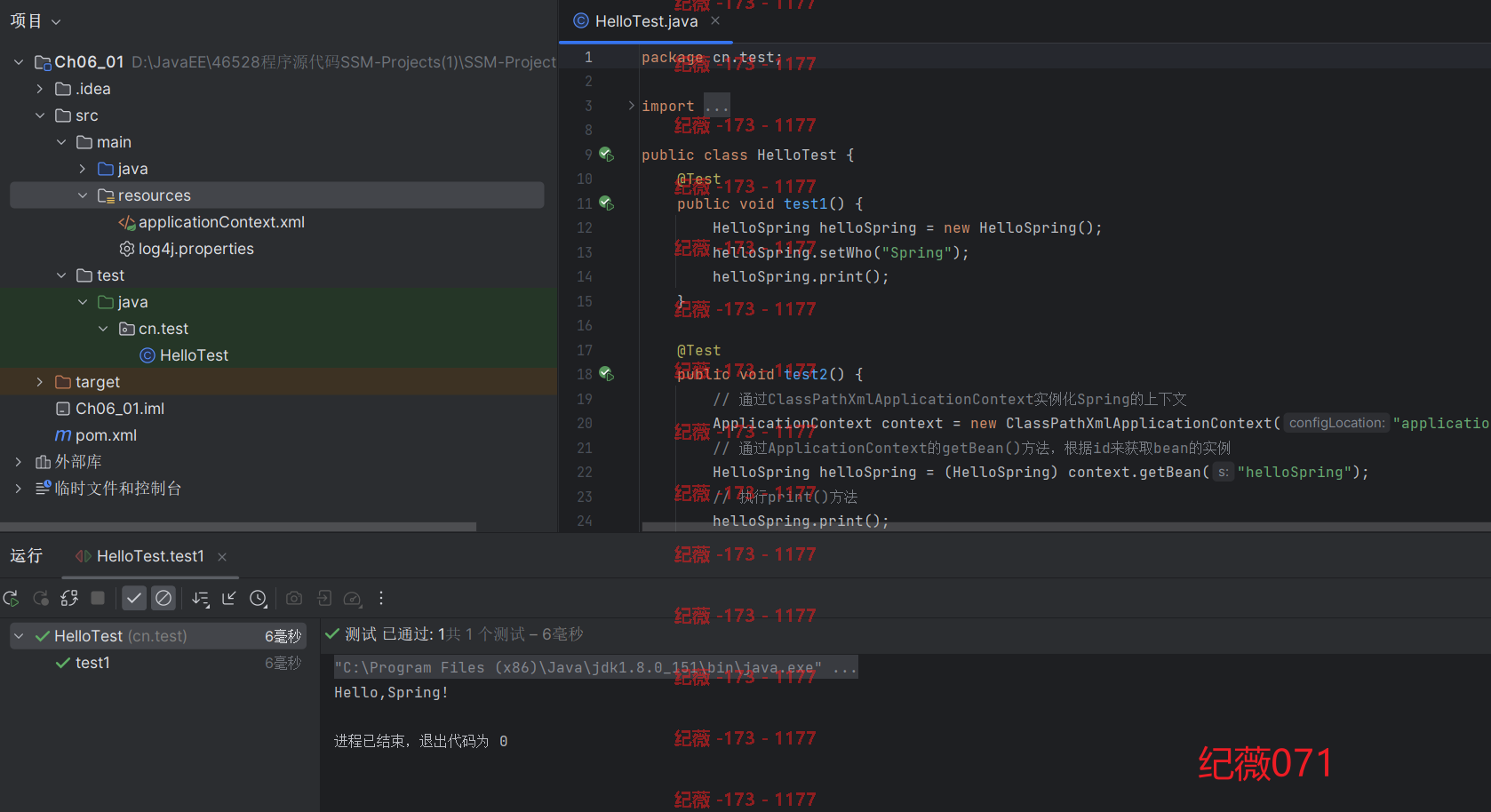1491x812 pixels.
Task: Expand the folded import statement
Action: [632, 106]
